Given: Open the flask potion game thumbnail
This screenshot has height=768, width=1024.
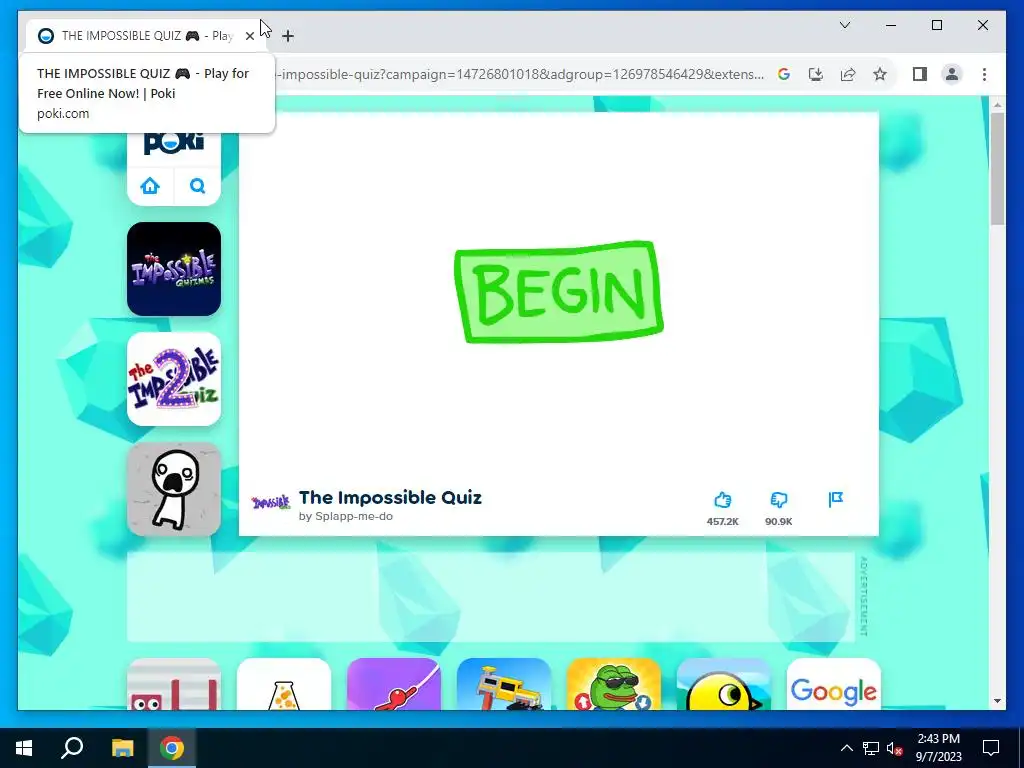Looking at the screenshot, I should tap(284, 684).
